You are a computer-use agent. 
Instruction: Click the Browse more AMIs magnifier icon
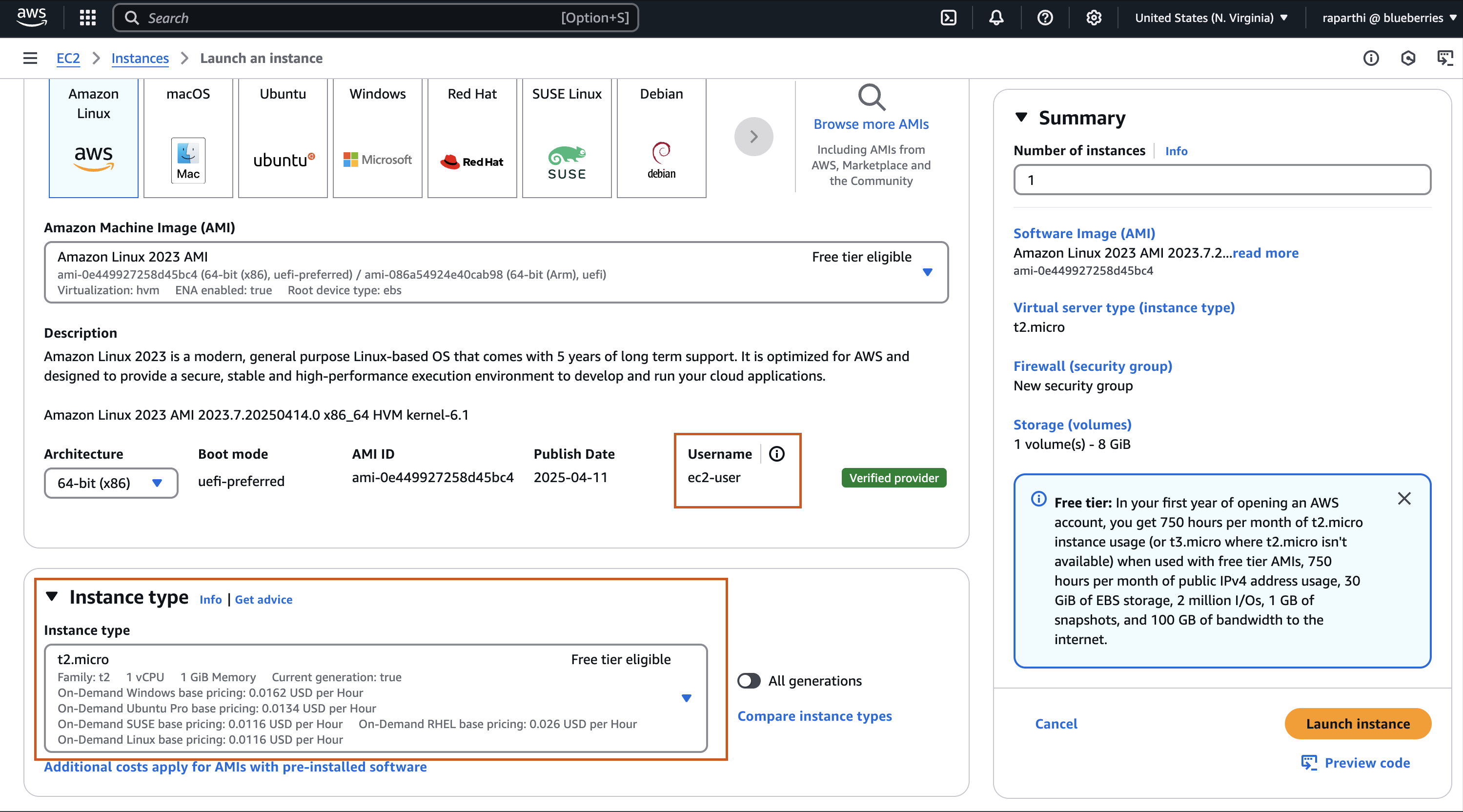click(871, 97)
